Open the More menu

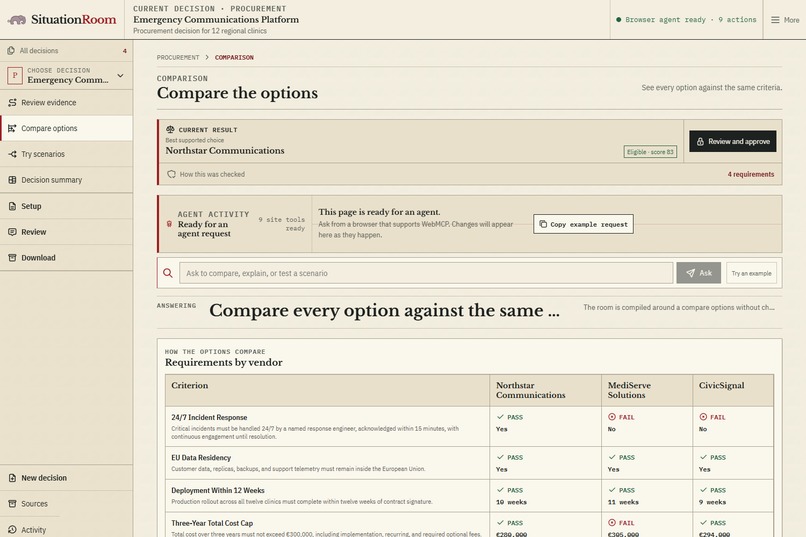coord(785,20)
